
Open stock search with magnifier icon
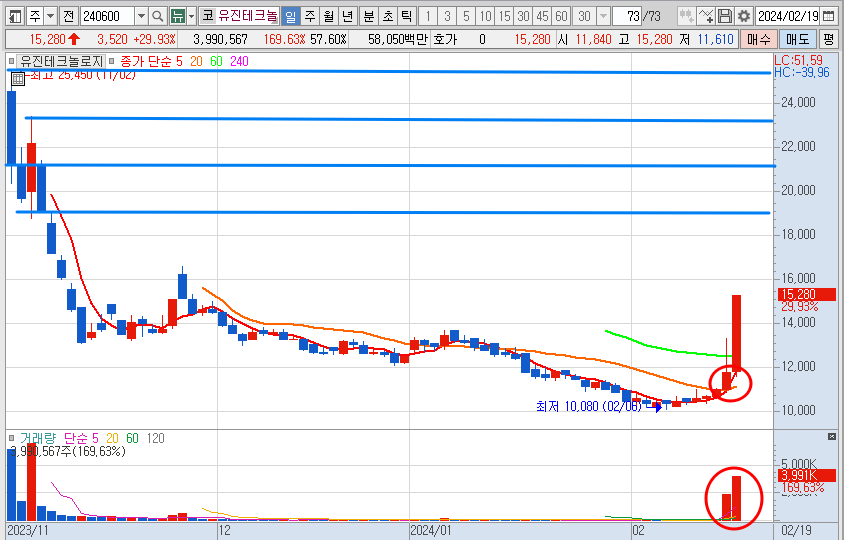click(157, 16)
